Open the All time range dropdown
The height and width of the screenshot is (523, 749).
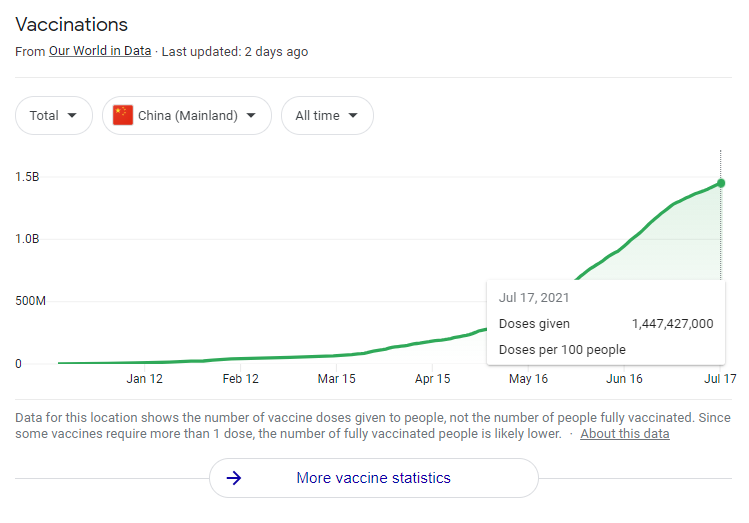tap(327, 116)
